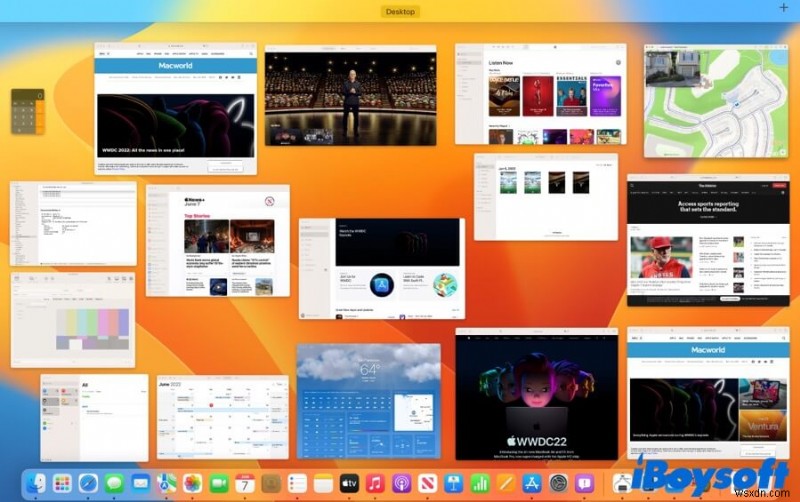Screen dimensions: 800x502
Task: Select the Maps window with street map
Action: point(716,101)
